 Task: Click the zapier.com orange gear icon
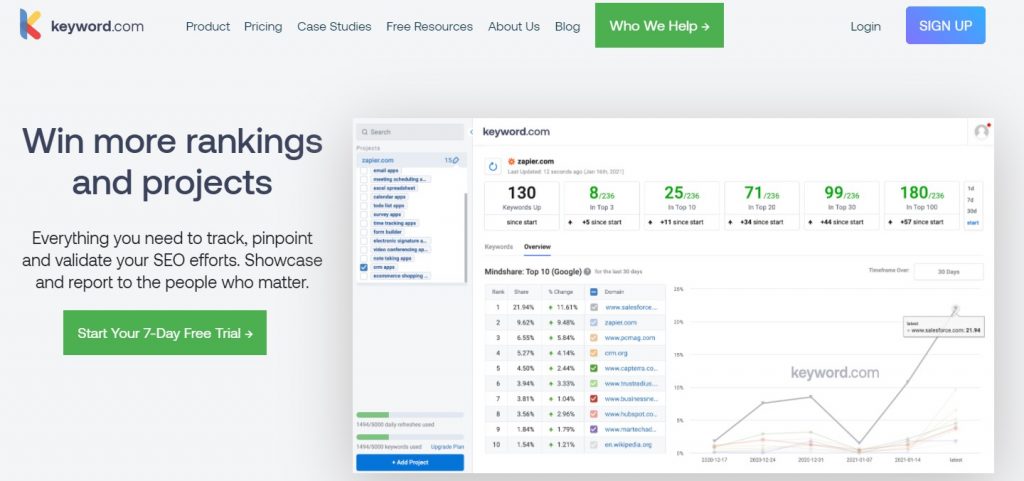pos(511,160)
